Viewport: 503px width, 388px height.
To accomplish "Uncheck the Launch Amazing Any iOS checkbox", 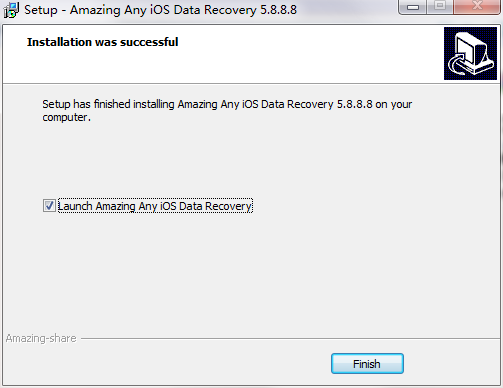I will click(49, 206).
